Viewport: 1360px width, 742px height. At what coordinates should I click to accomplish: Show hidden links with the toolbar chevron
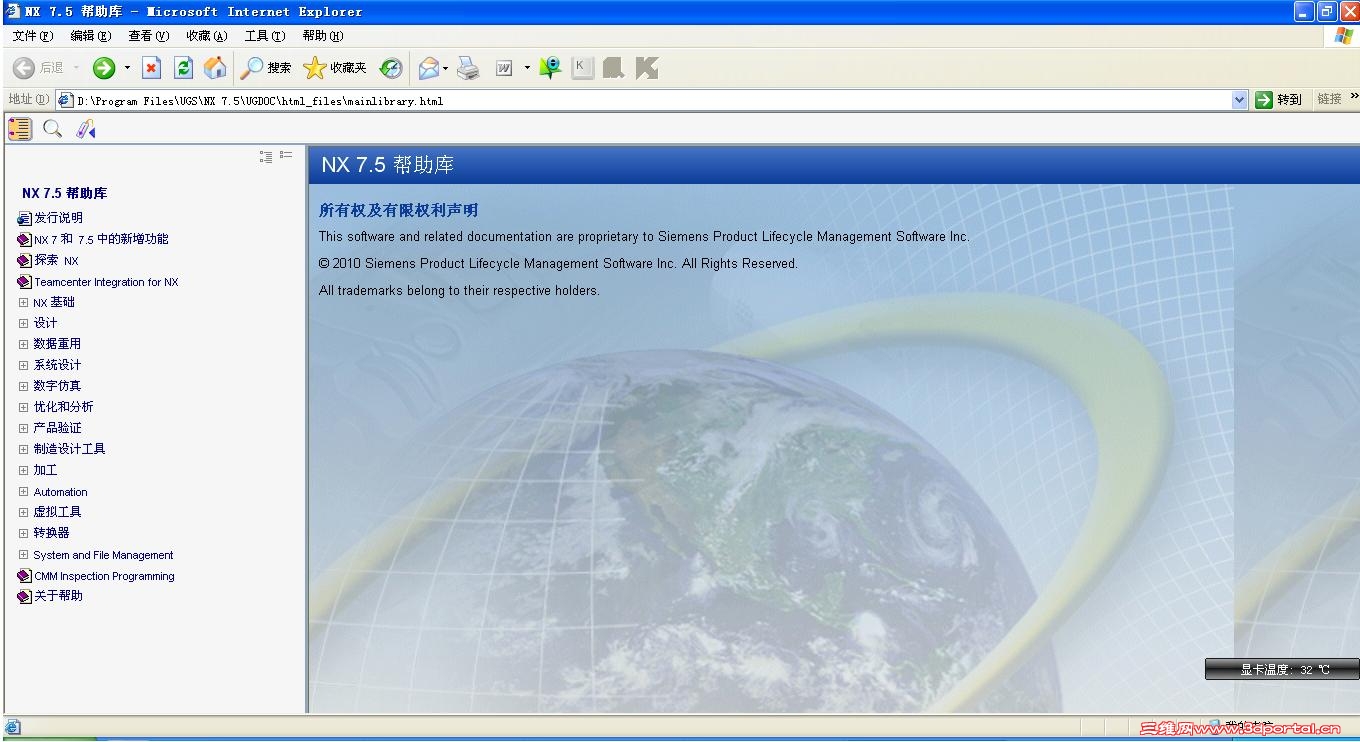click(x=1354, y=97)
